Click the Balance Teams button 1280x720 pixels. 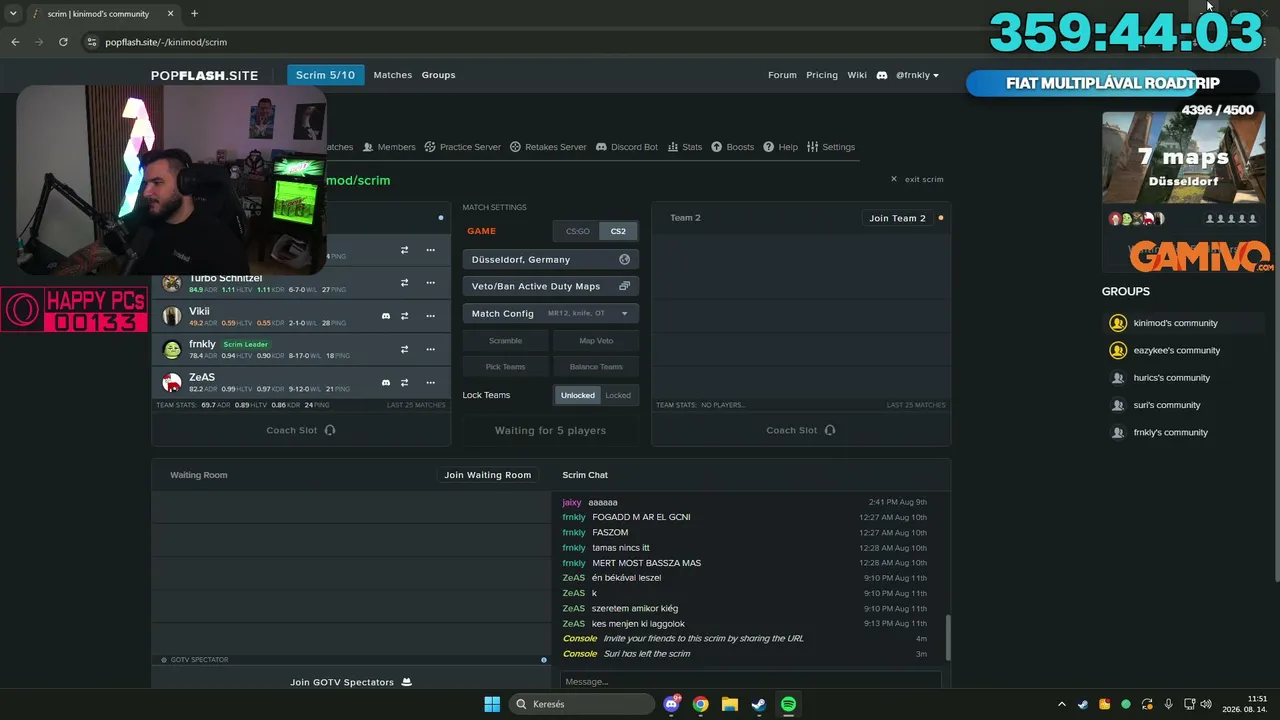(596, 367)
